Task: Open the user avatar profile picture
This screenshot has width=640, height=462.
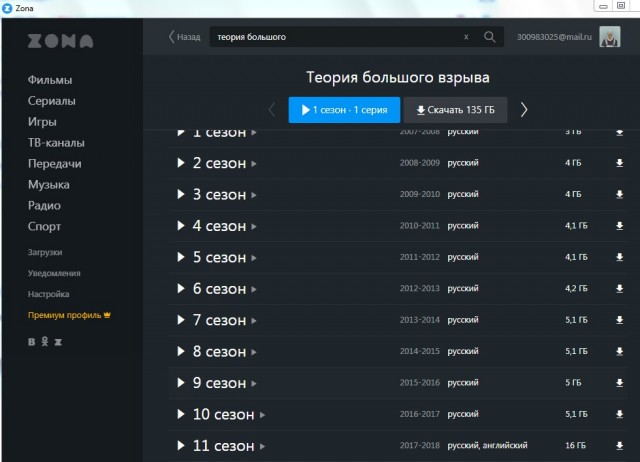Action: [610, 37]
